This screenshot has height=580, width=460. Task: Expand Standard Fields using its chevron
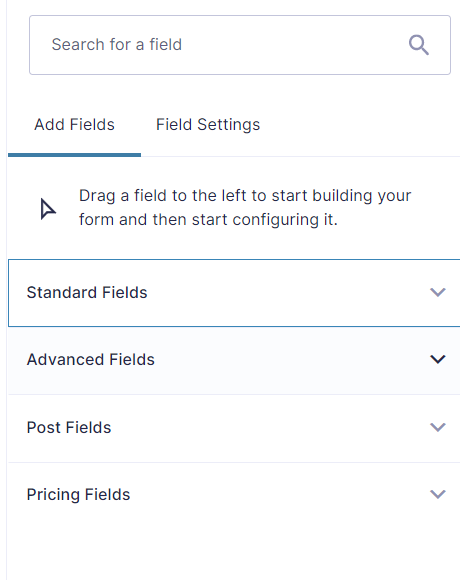coord(438,292)
